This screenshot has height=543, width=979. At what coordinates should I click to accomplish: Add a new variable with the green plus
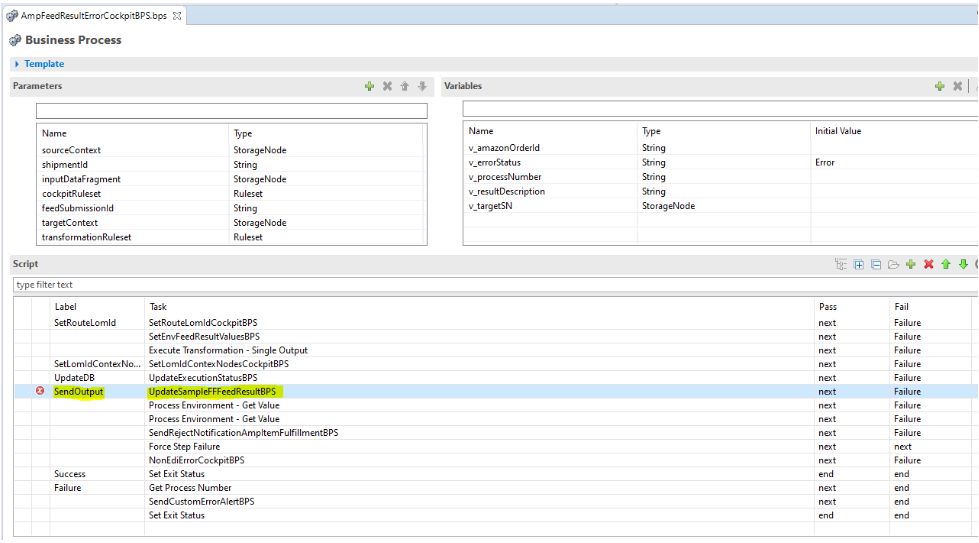tap(940, 86)
